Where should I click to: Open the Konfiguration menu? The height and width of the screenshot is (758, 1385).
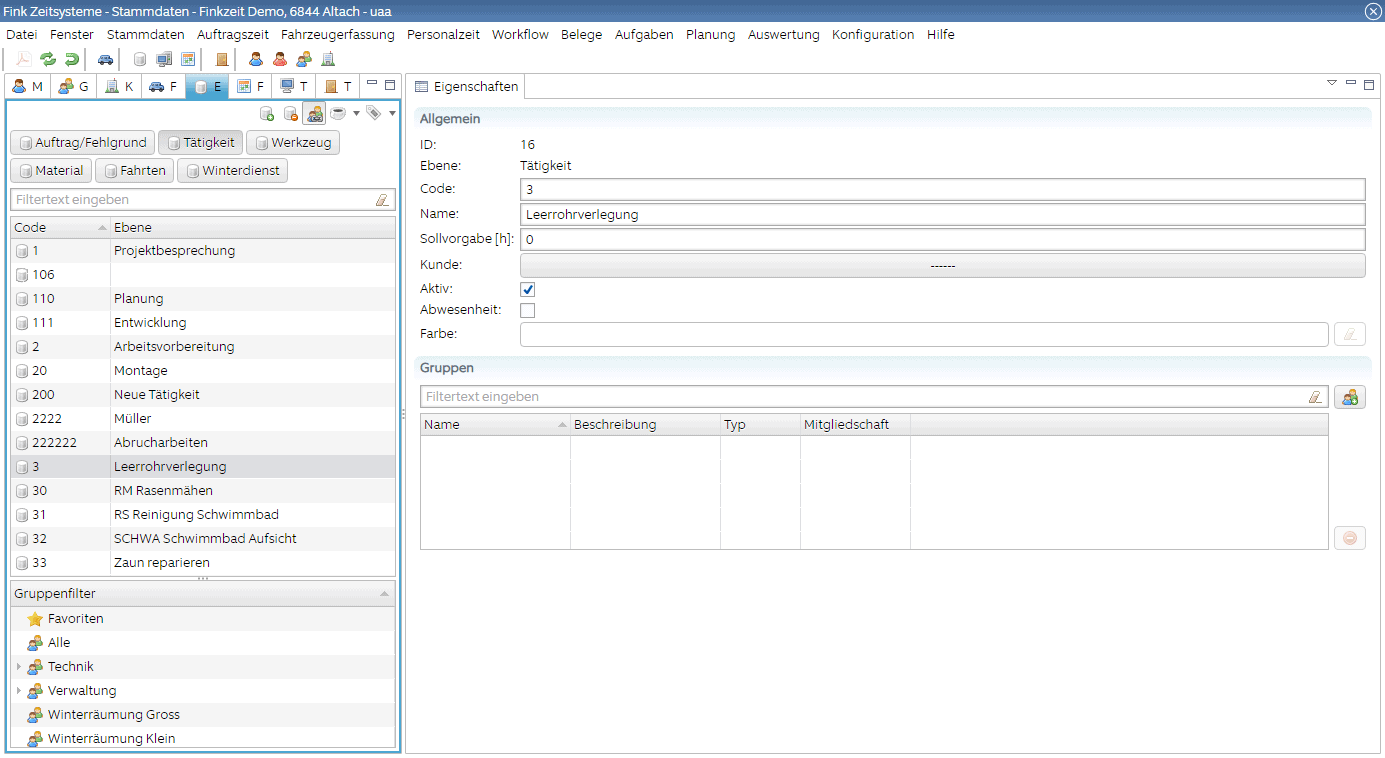[x=873, y=34]
